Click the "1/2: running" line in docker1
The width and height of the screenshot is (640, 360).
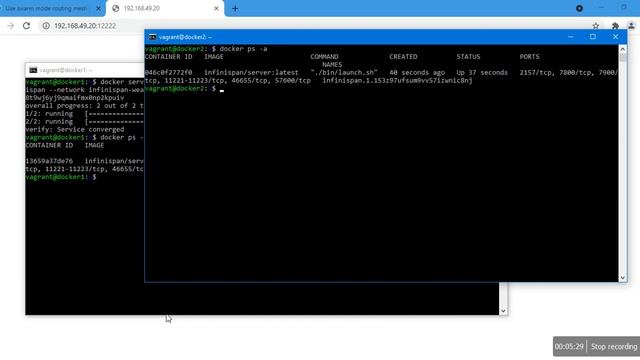pos(84,113)
